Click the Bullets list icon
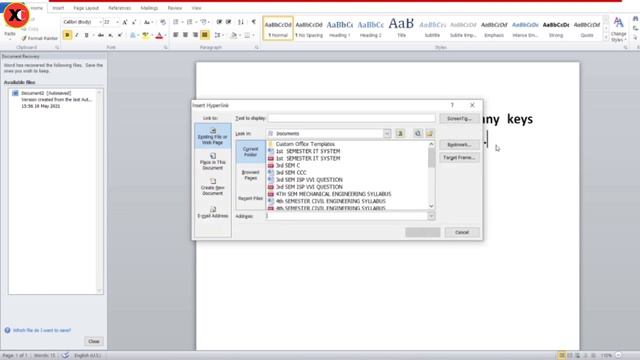Viewport: 640px width, 360px height. pos(176,22)
